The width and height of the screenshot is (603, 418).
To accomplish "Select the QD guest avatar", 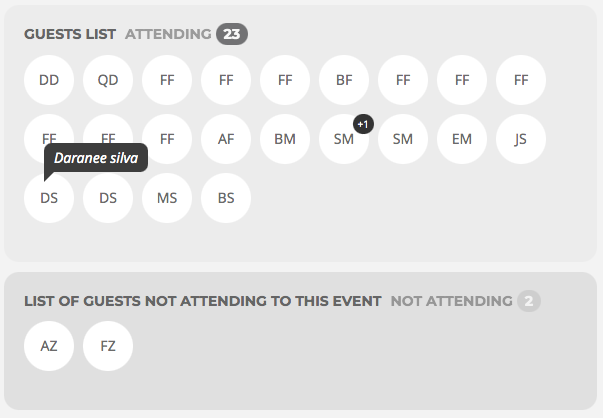I will click(108, 80).
